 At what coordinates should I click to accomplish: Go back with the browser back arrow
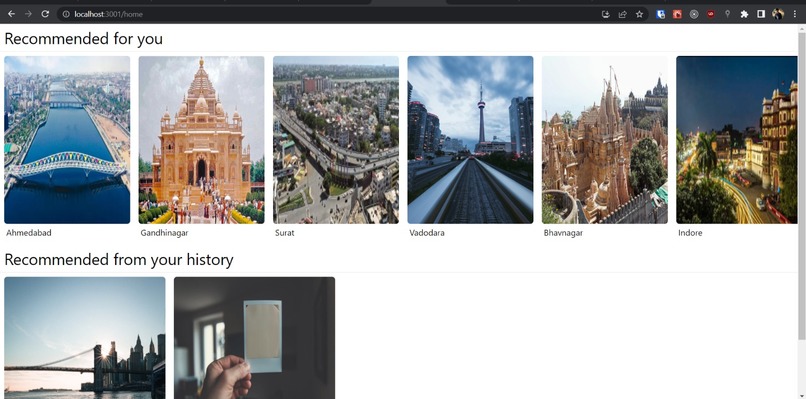coord(11,14)
